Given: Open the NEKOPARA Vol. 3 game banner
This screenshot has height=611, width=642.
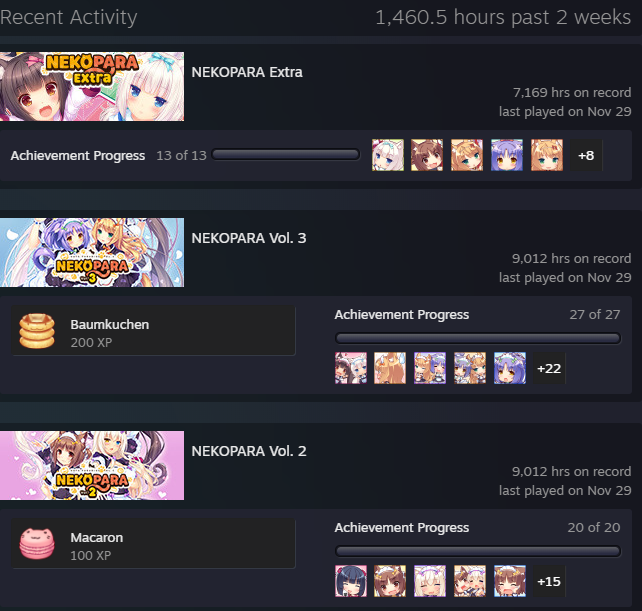Looking at the screenshot, I should pyautogui.click(x=92, y=252).
